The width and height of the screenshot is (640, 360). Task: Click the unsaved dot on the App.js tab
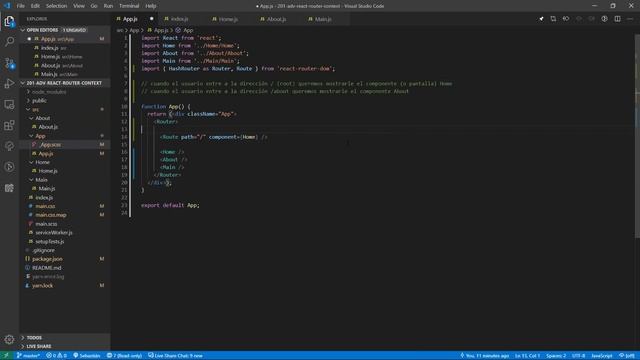coord(151,19)
